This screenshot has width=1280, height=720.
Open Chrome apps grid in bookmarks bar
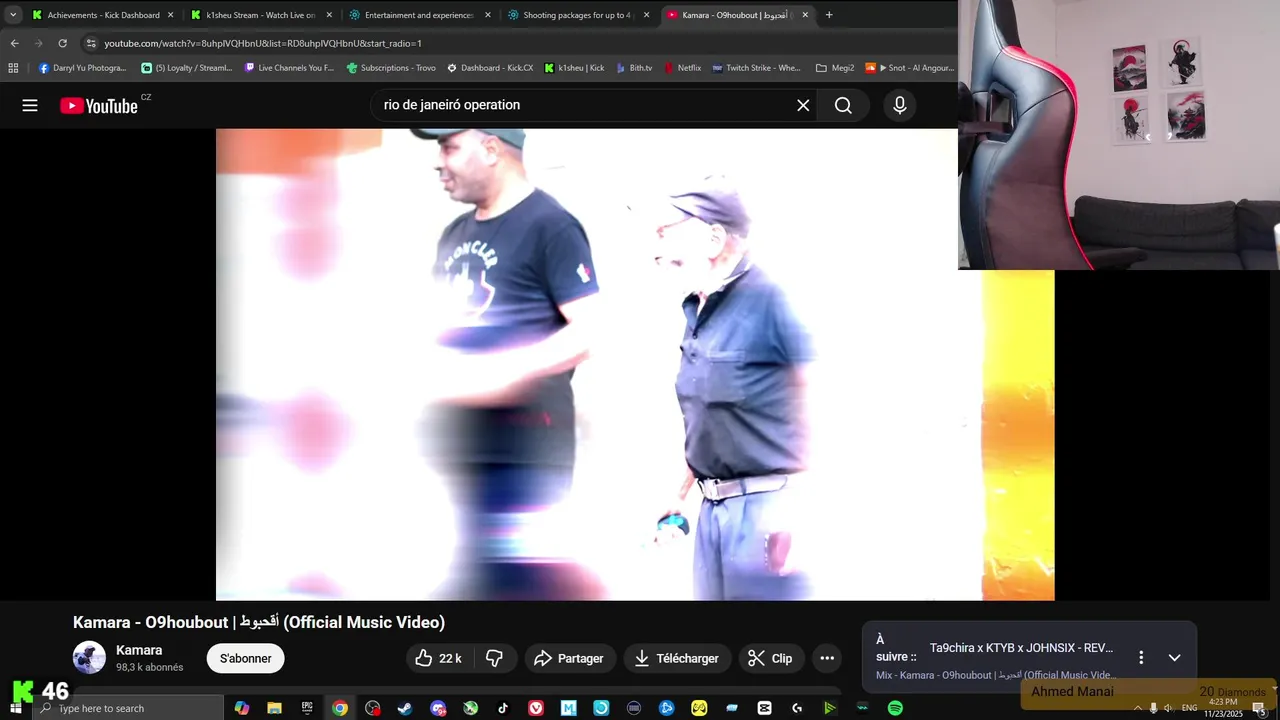click(x=13, y=68)
